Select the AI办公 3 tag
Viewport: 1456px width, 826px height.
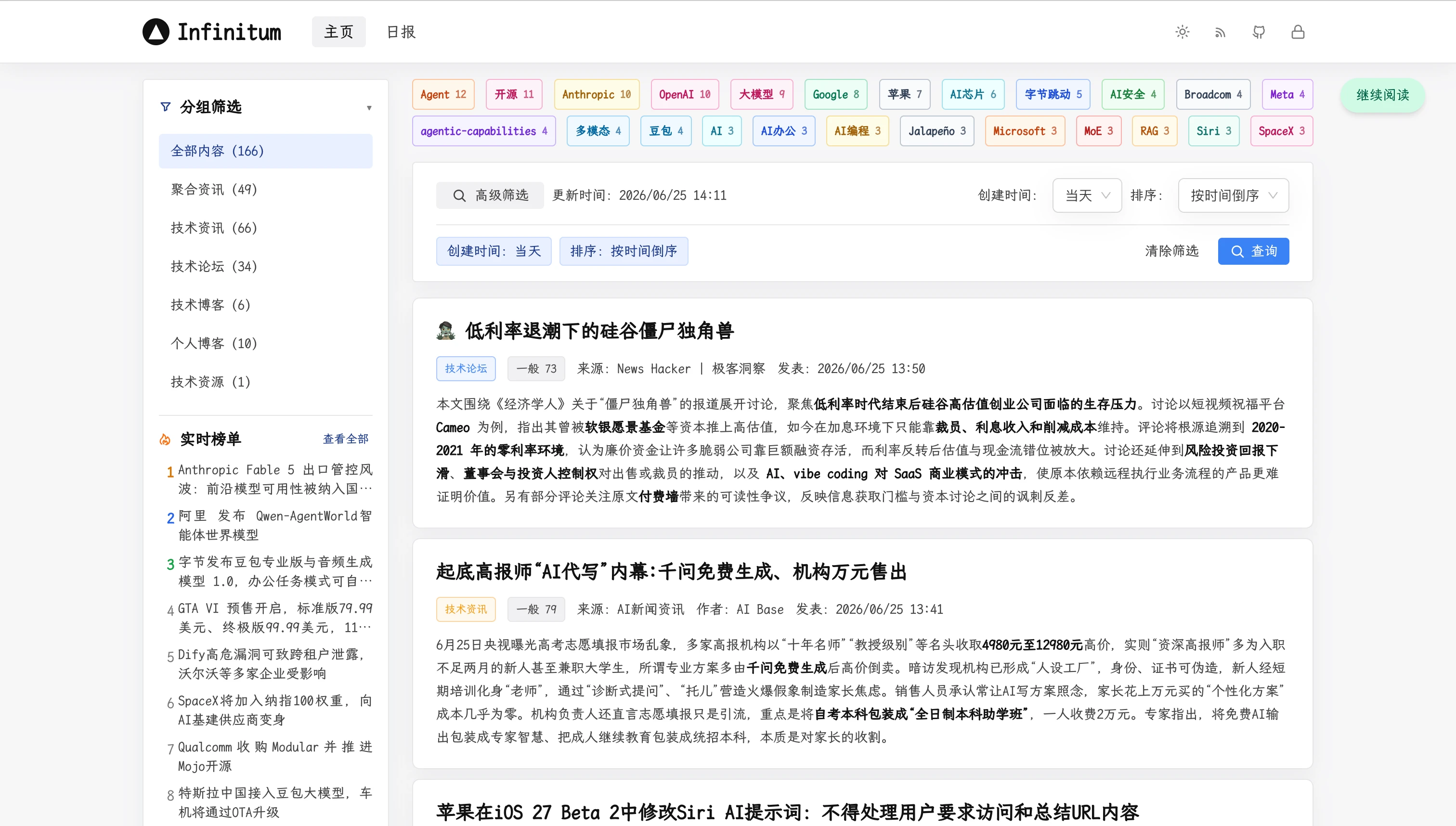pyautogui.click(x=783, y=131)
